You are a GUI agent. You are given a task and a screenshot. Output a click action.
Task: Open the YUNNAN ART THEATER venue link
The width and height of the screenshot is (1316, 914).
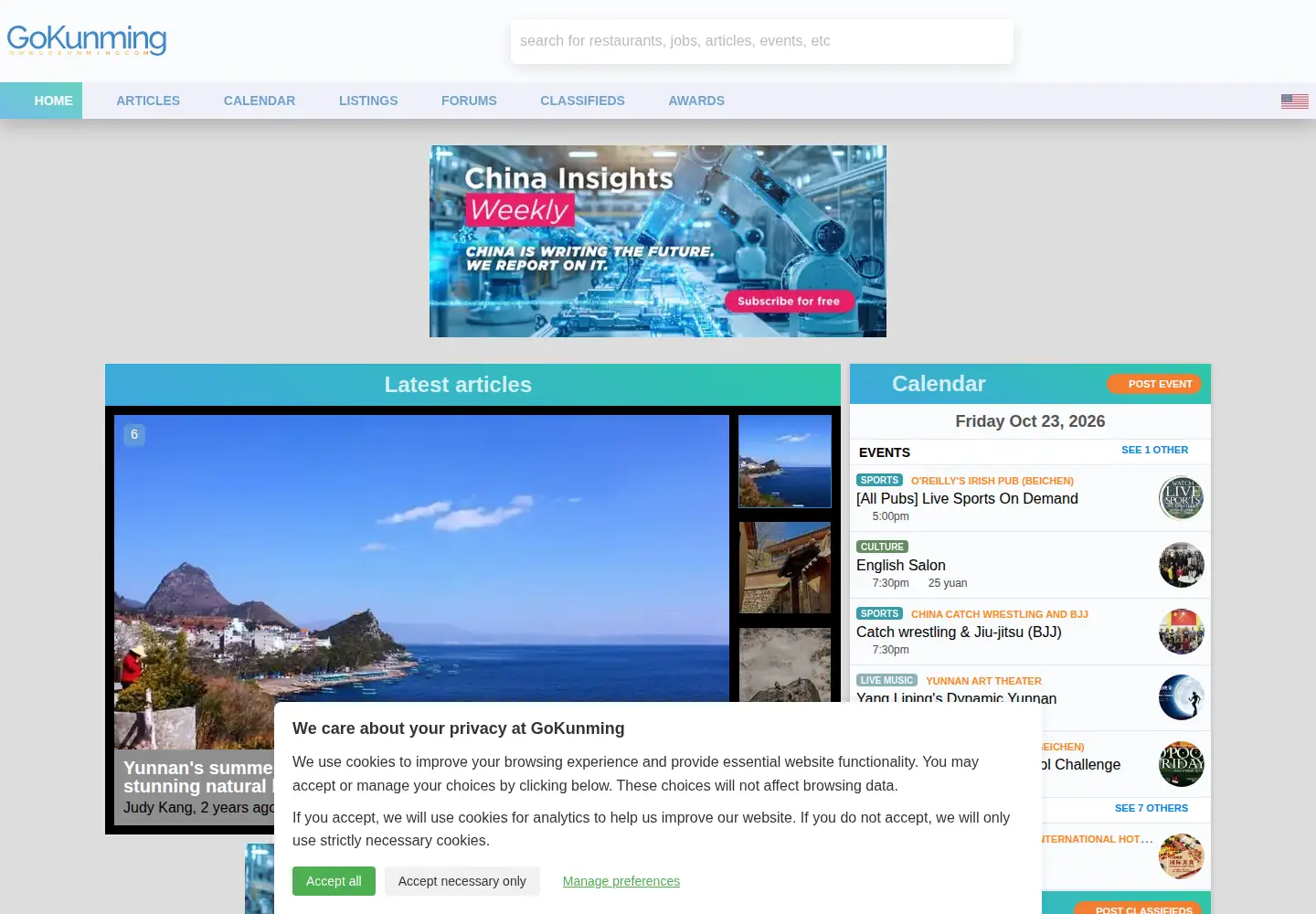983,681
